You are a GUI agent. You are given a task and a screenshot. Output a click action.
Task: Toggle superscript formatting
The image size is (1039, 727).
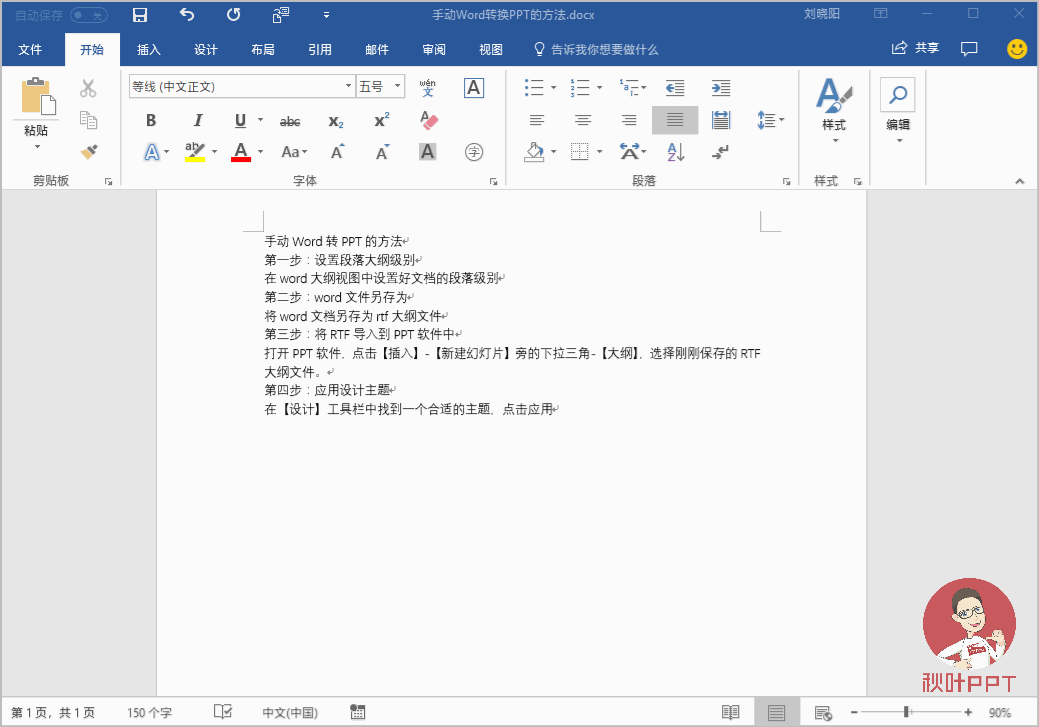point(382,120)
